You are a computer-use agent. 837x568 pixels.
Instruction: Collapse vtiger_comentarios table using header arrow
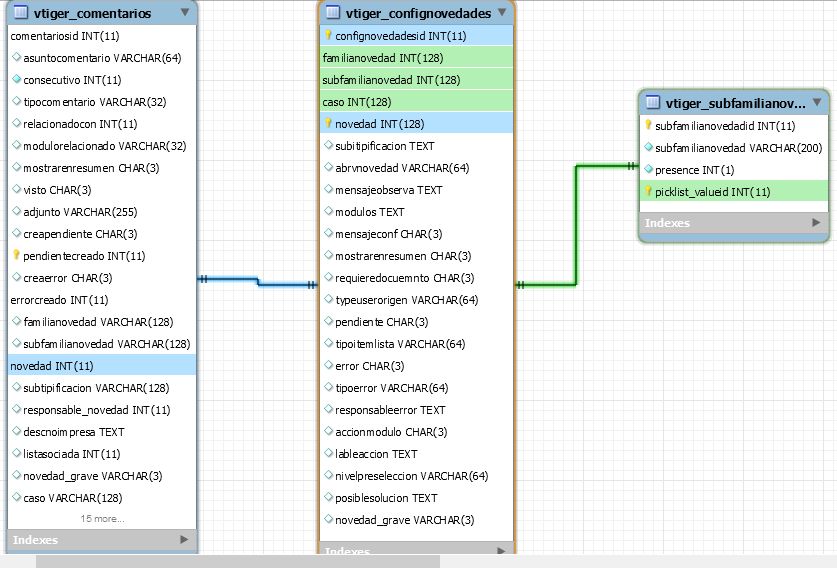185,12
